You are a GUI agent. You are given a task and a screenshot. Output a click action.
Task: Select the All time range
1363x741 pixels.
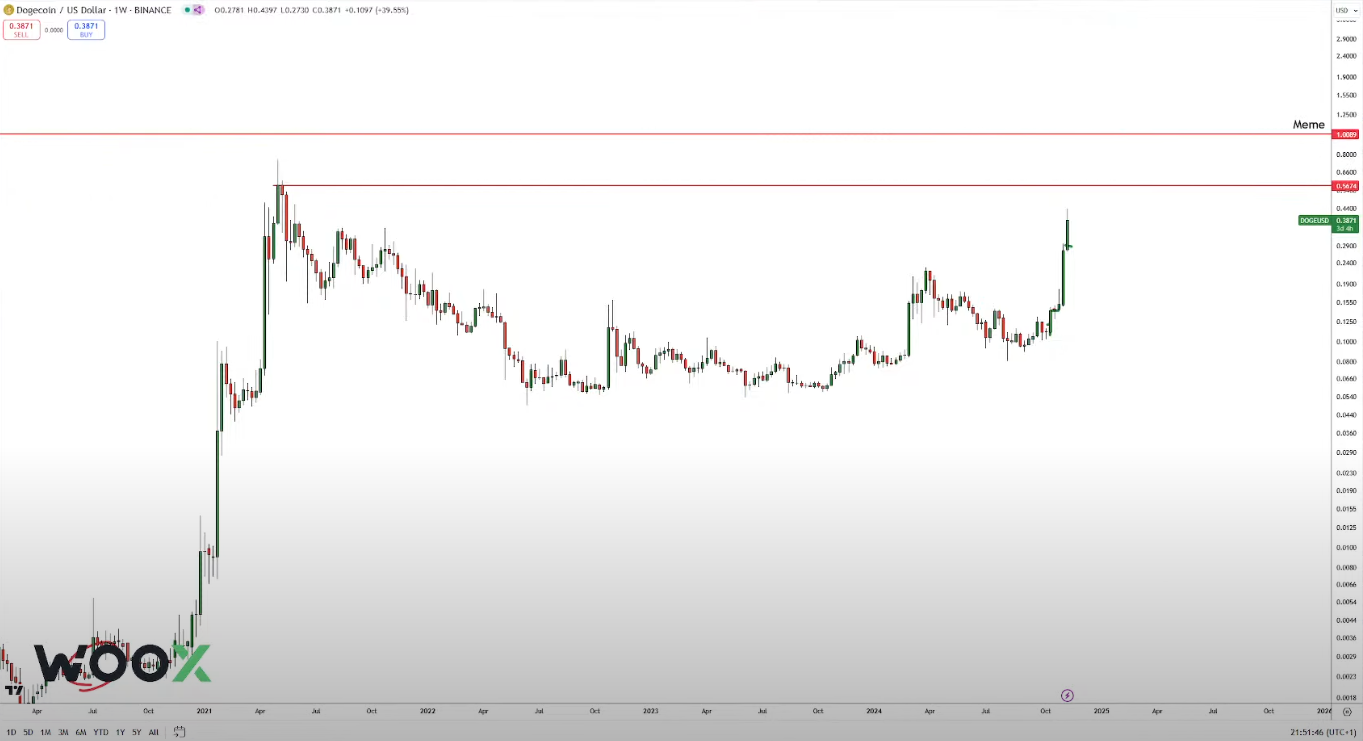(x=153, y=732)
